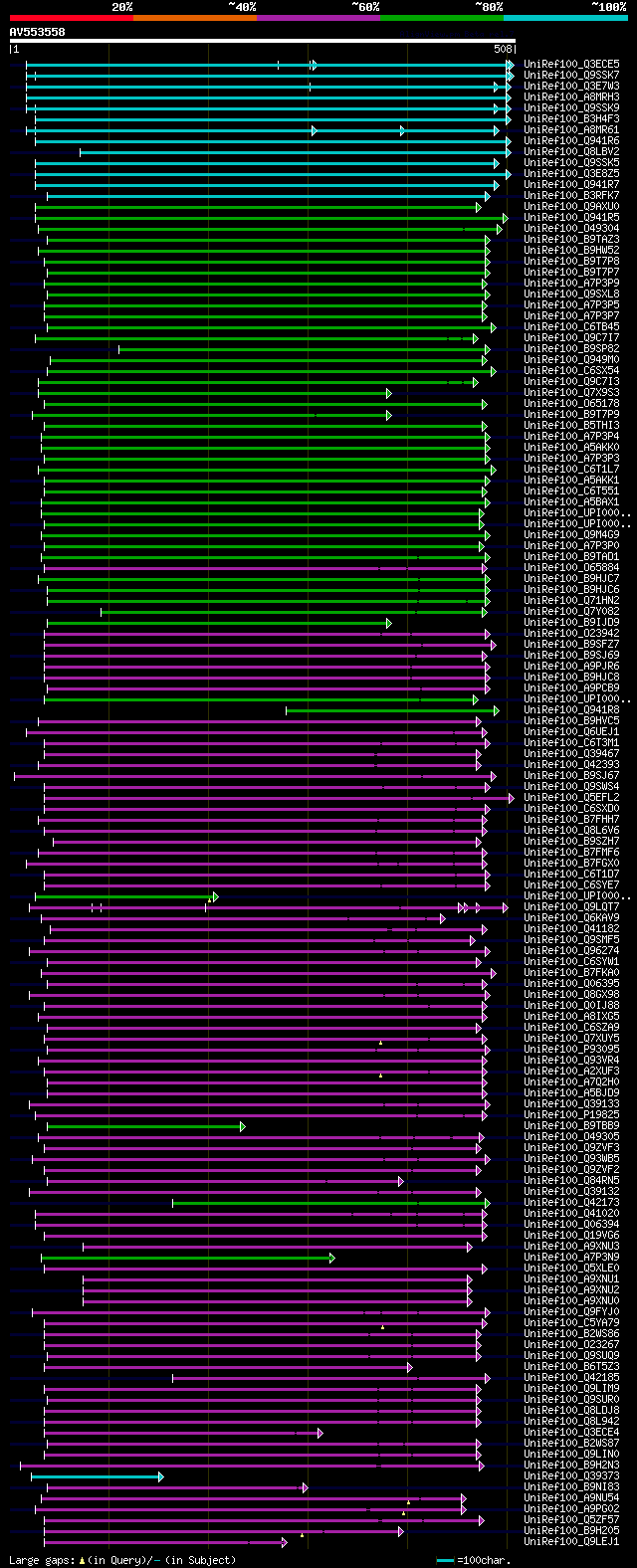Open the UniRef100_Q6UEJ1 entry
Image resolution: width=637 pixels, height=1568 pixels.
click(x=571, y=732)
